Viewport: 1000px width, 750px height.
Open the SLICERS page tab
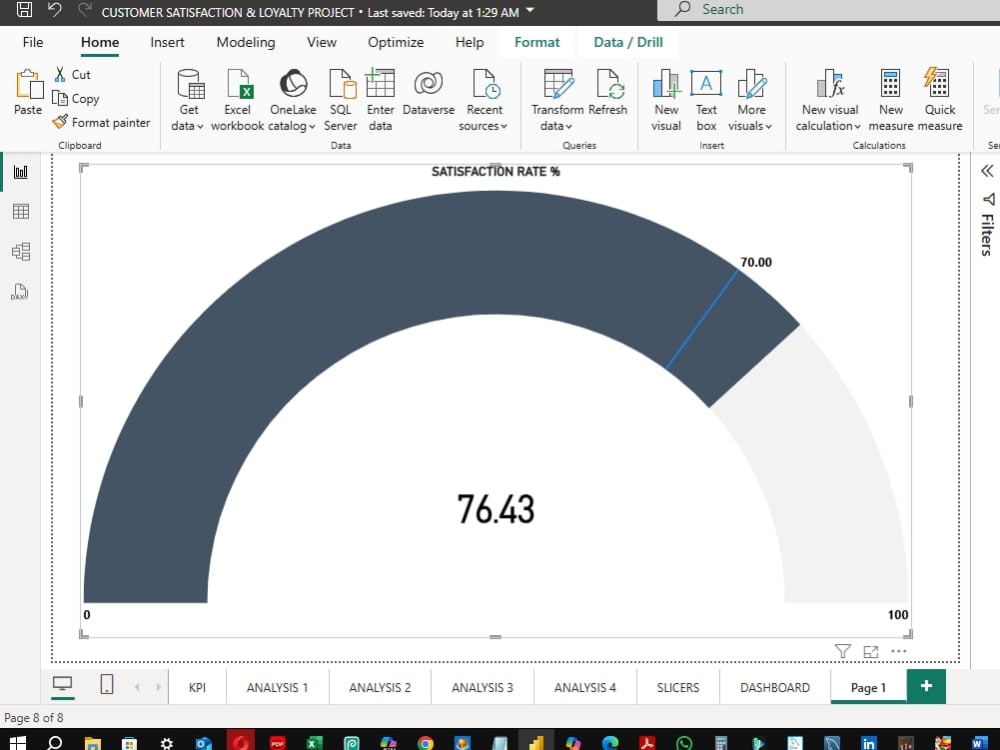pyautogui.click(x=678, y=688)
